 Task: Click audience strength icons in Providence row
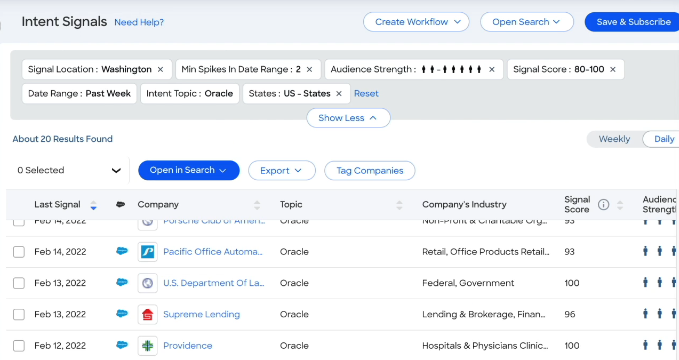(x=660, y=345)
